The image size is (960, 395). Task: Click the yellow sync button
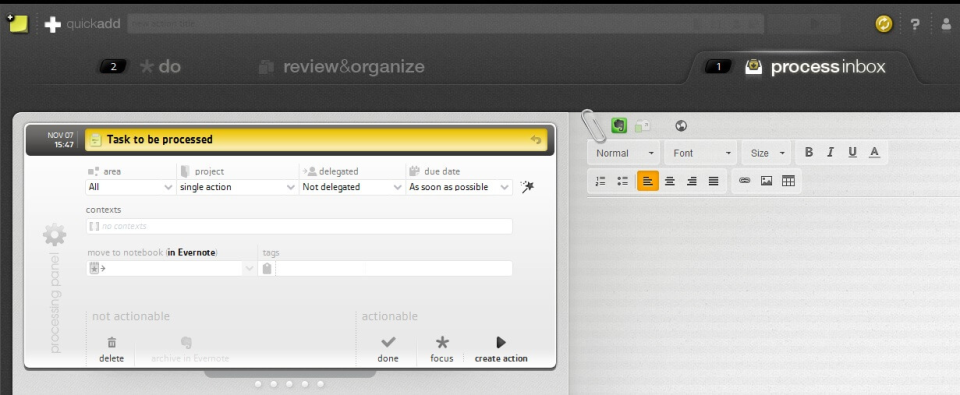[x=883, y=24]
